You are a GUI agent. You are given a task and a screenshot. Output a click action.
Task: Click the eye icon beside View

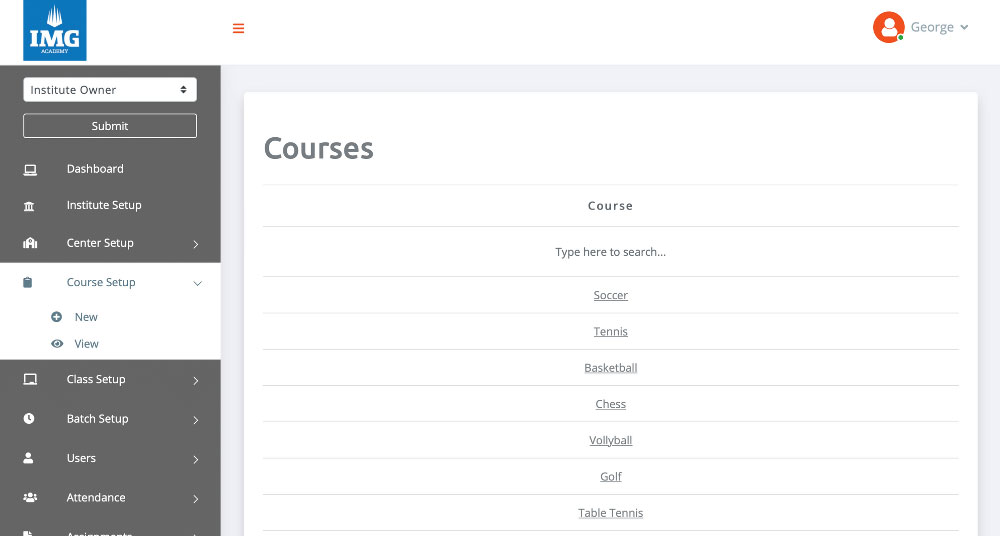(x=57, y=344)
